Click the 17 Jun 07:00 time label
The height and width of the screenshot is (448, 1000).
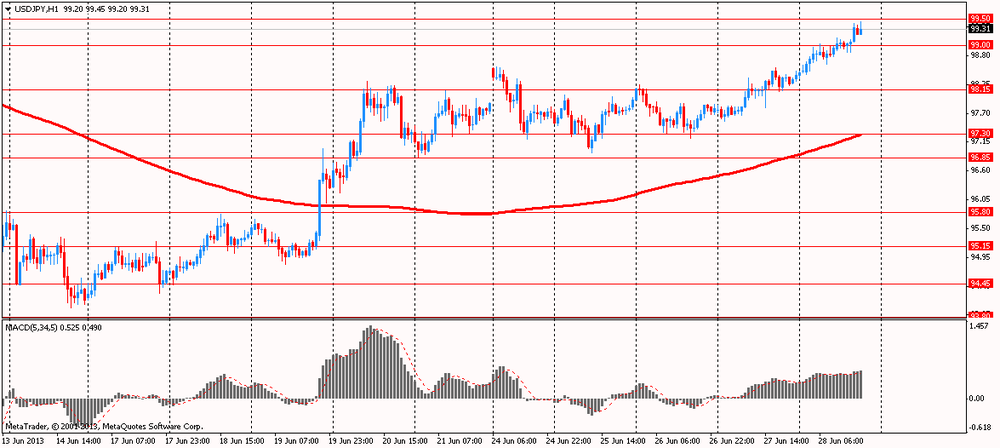(135, 440)
